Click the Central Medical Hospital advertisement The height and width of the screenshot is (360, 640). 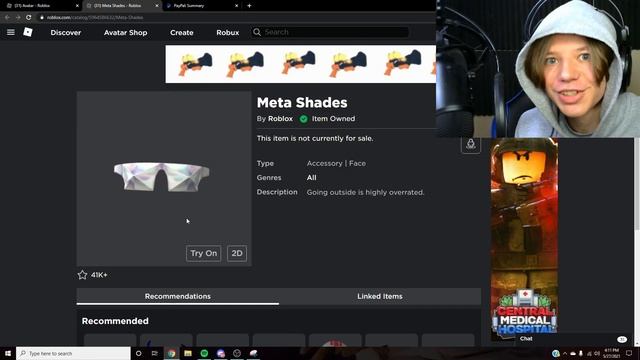(x=524, y=240)
